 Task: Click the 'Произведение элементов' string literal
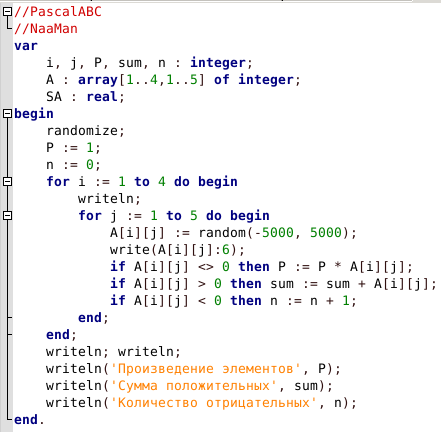(x=206, y=369)
